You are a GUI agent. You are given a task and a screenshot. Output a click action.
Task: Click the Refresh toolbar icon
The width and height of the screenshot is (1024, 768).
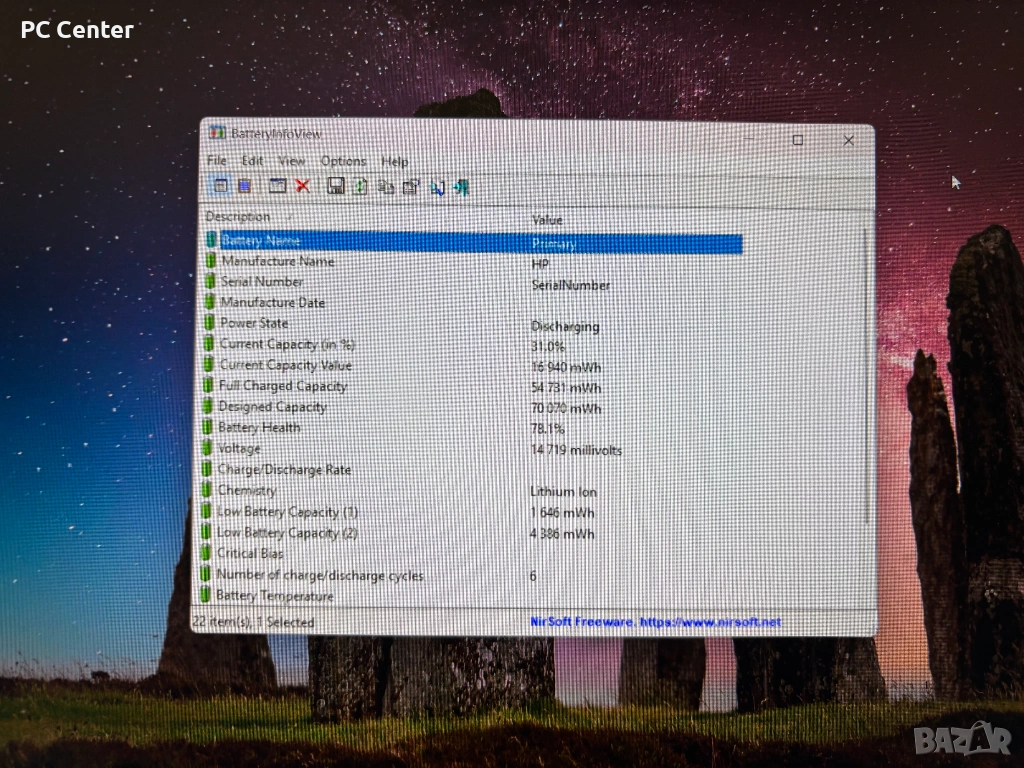(360, 186)
